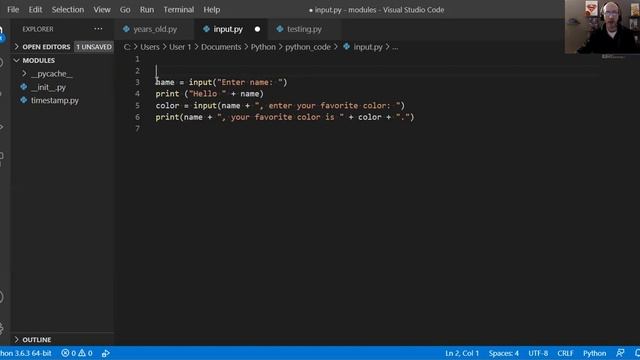Select language mode Python in status bar
This screenshot has height=360, width=640.
(594, 353)
